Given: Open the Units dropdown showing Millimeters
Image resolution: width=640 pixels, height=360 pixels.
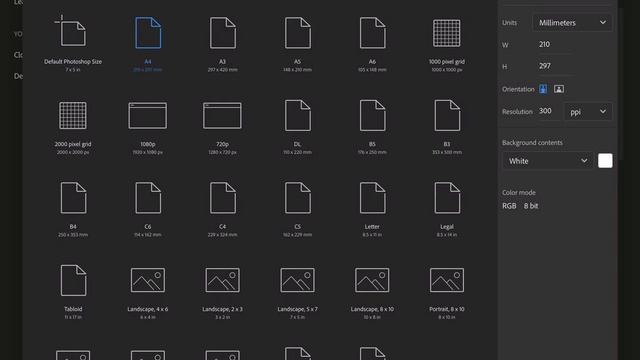Looking at the screenshot, I should tap(572, 23).
